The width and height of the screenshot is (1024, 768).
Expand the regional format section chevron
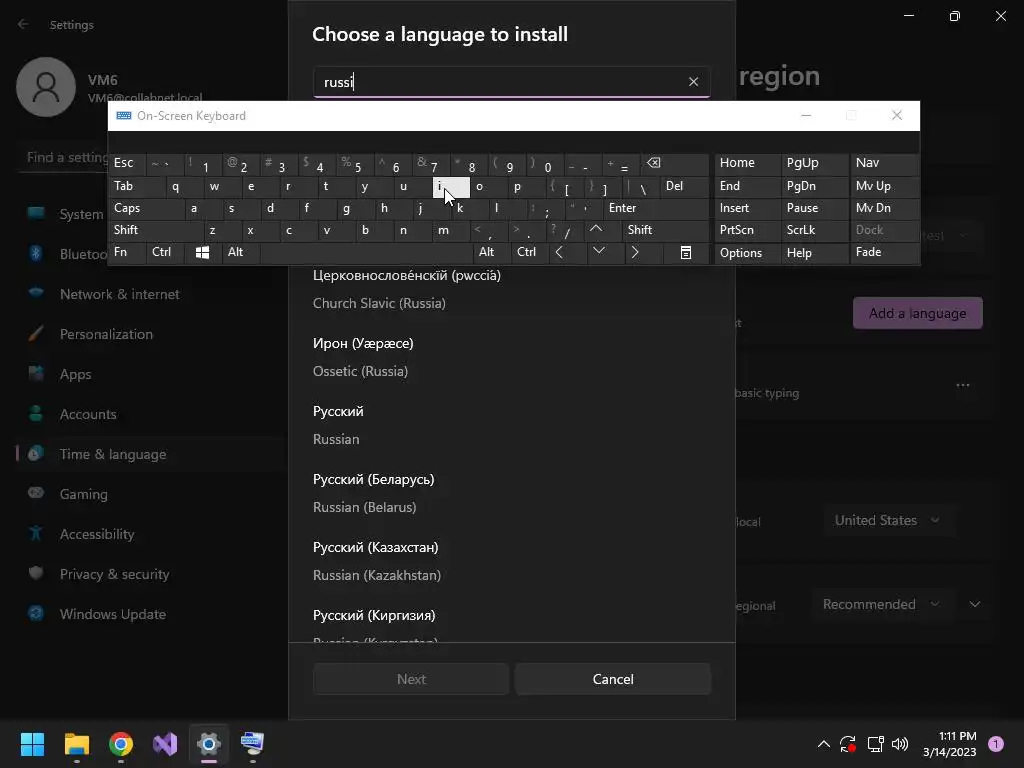pyautogui.click(x=974, y=605)
